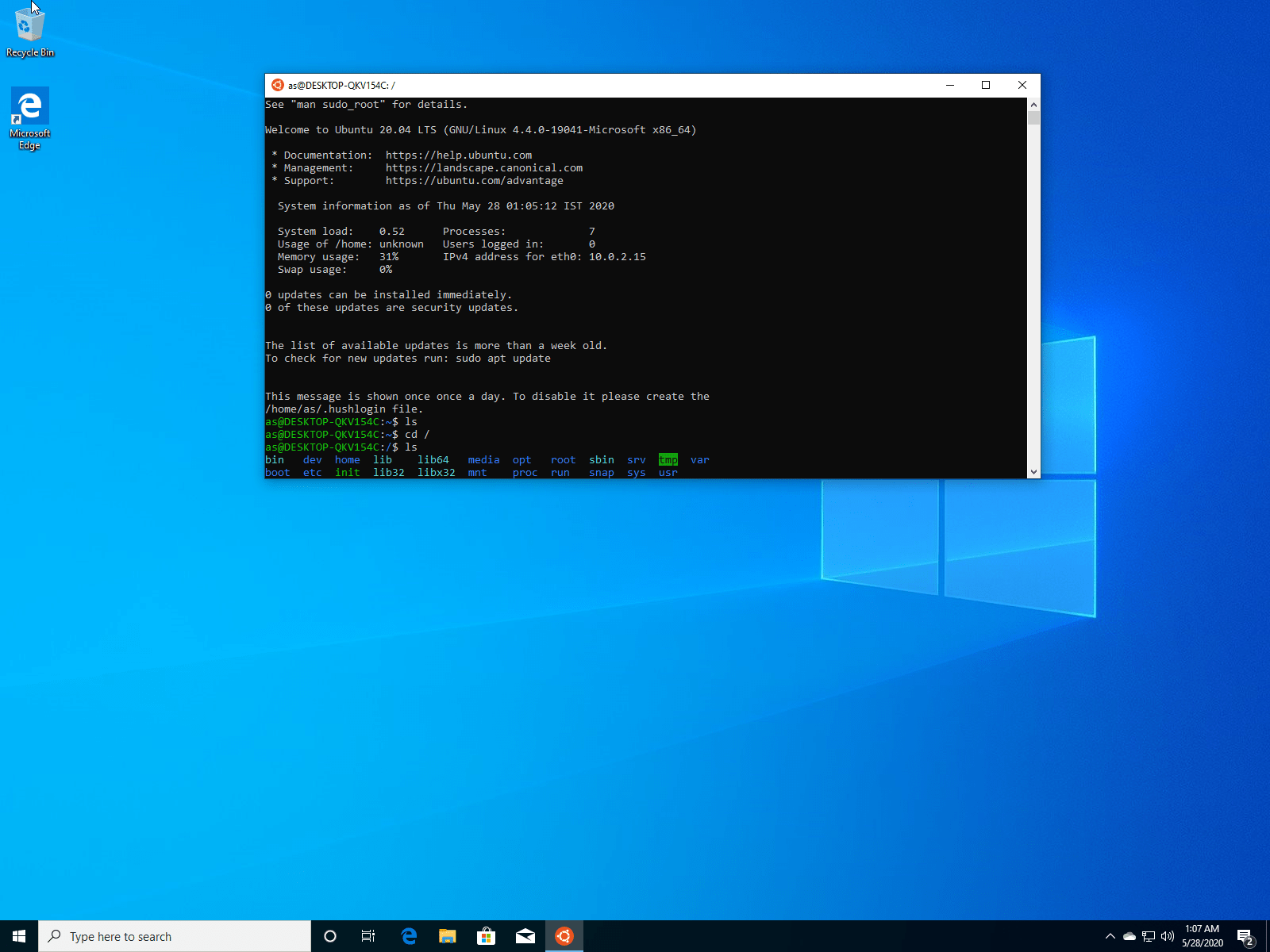This screenshot has width=1270, height=952.
Task: Click the 'libx32' entry in ls output
Action: coord(437,473)
